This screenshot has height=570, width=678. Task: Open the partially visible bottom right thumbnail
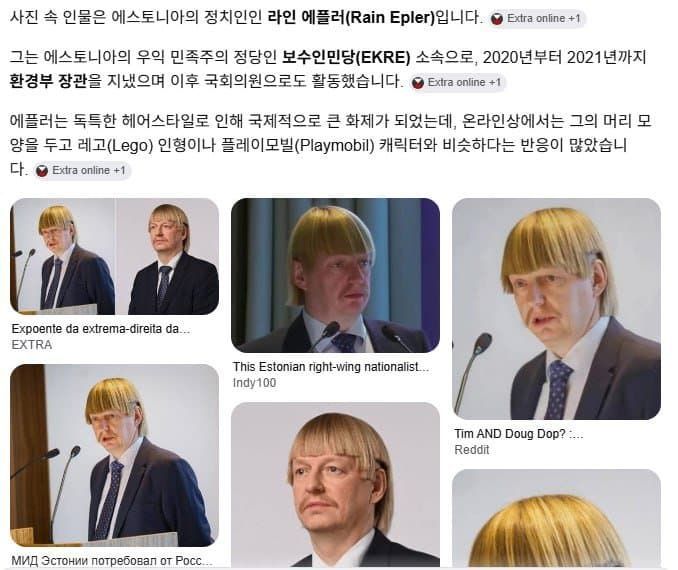(x=556, y=518)
